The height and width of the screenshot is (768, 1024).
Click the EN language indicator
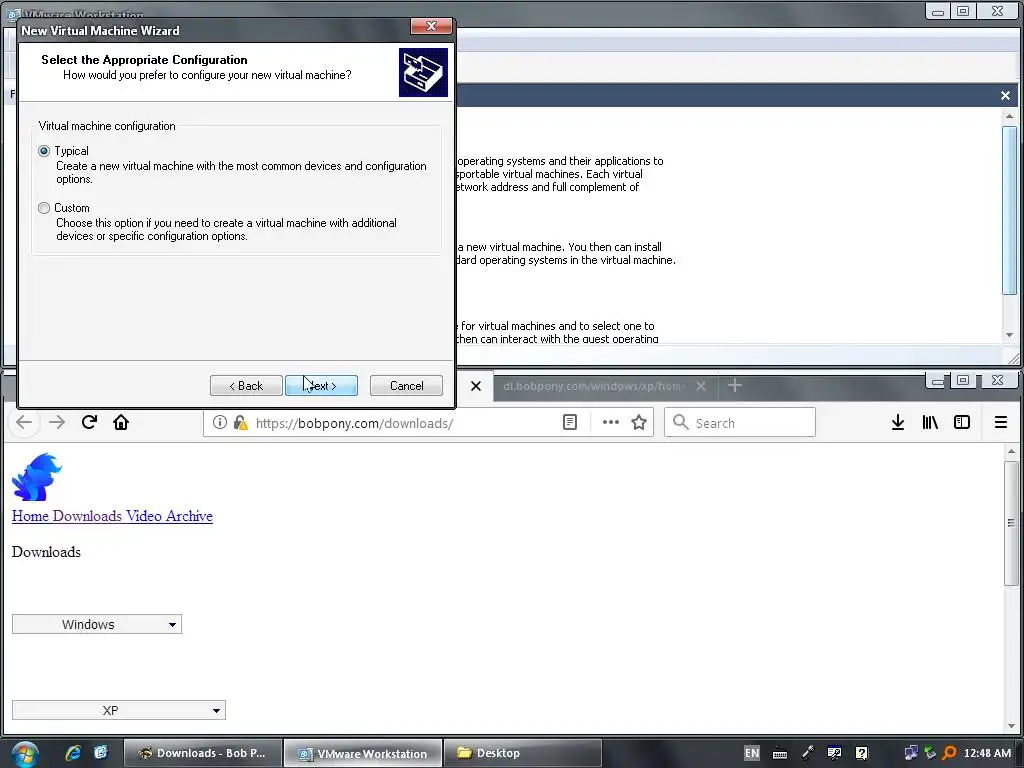click(x=752, y=753)
